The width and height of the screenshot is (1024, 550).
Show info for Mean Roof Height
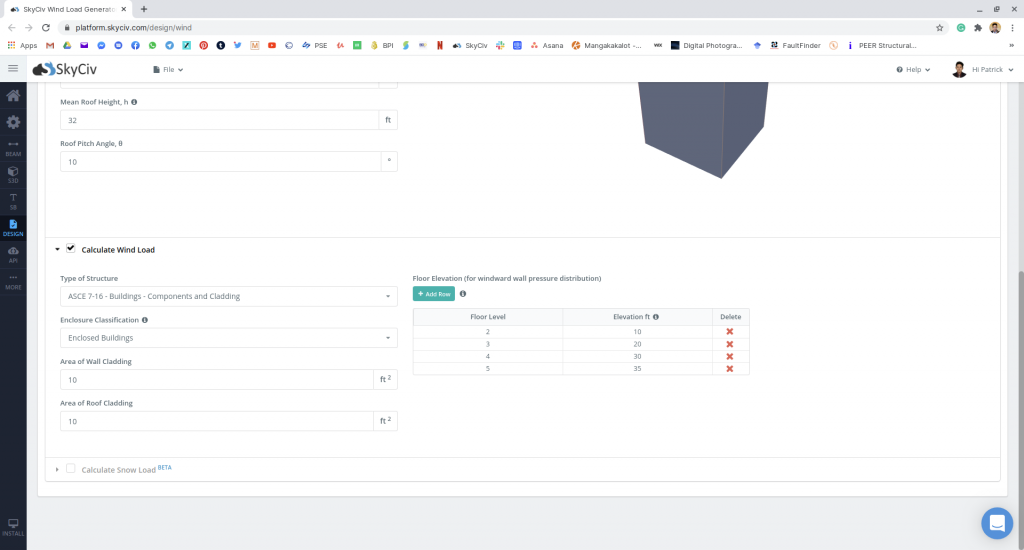tap(134, 102)
